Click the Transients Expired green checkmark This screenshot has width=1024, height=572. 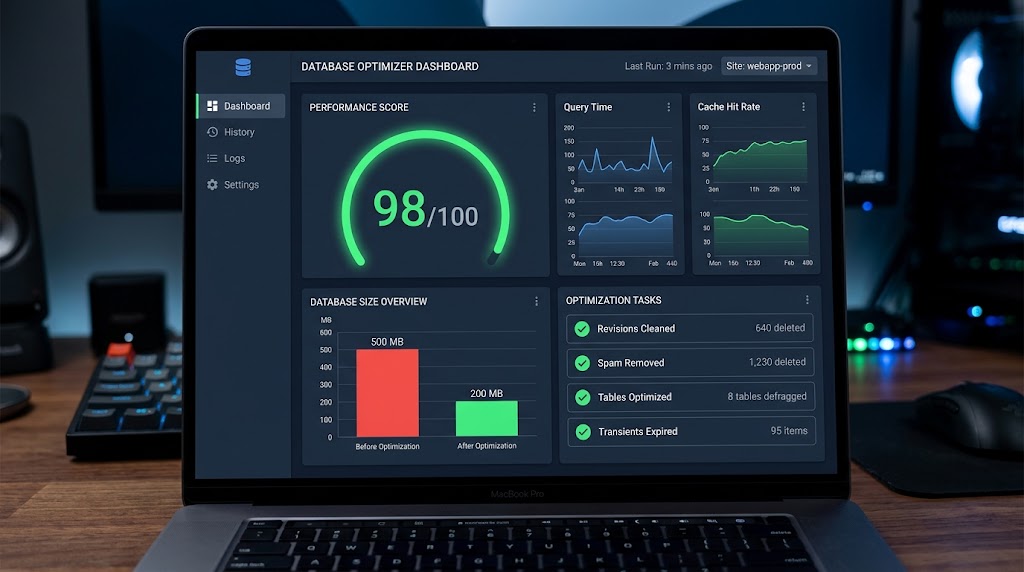coord(583,432)
